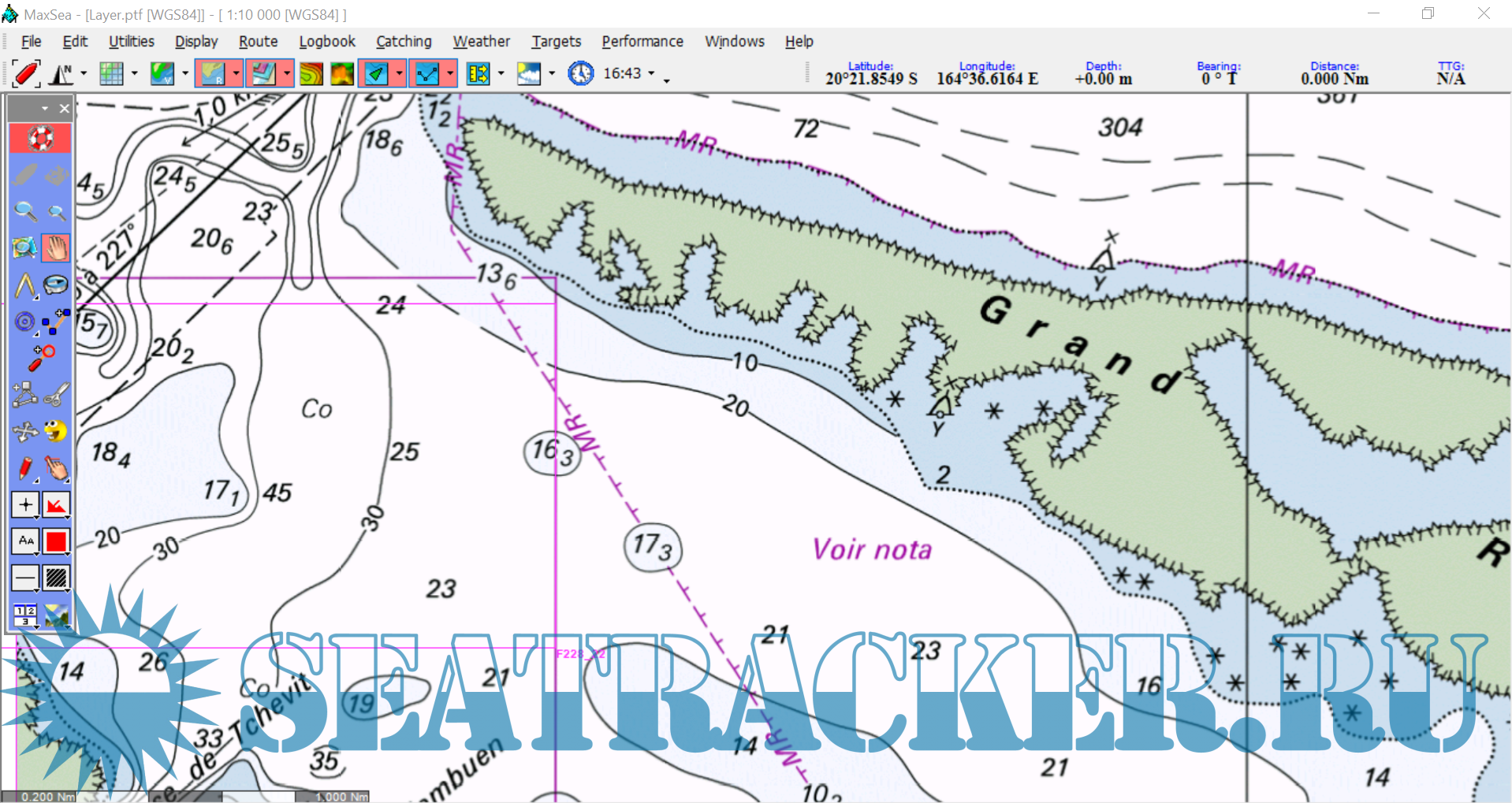1512x803 pixels.
Task: Toggle the raster chart display button
Action: pos(212,74)
